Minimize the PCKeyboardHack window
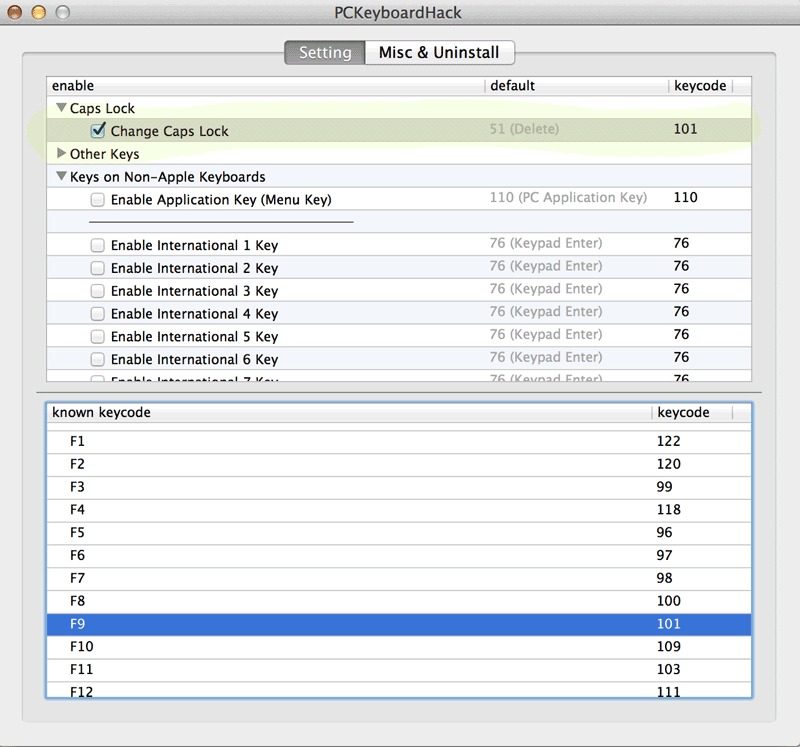800x747 pixels. click(x=39, y=12)
